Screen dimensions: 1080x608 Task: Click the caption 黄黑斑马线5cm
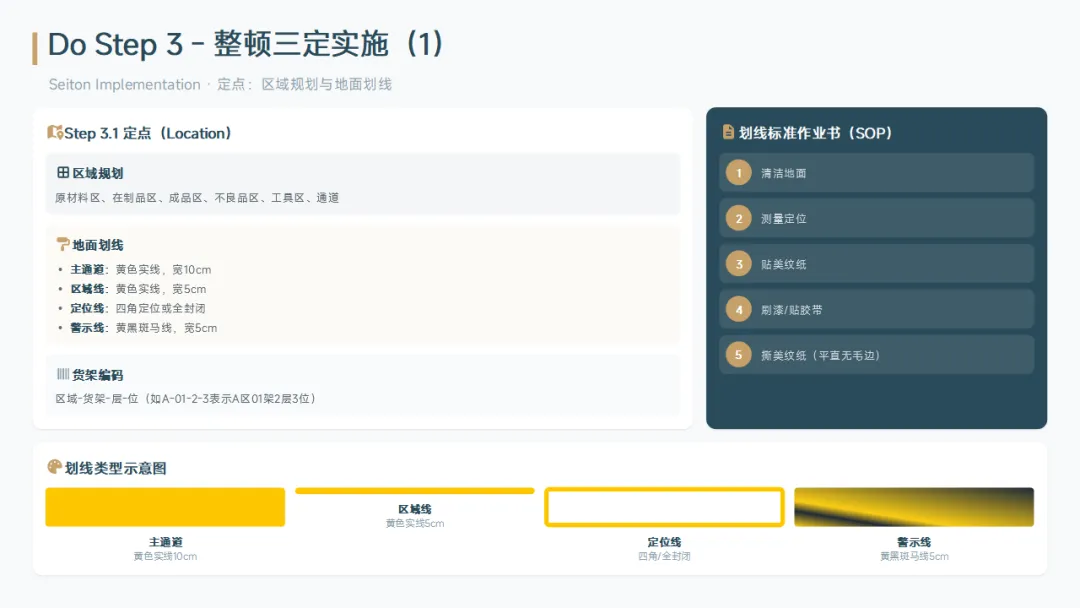click(x=914, y=556)
